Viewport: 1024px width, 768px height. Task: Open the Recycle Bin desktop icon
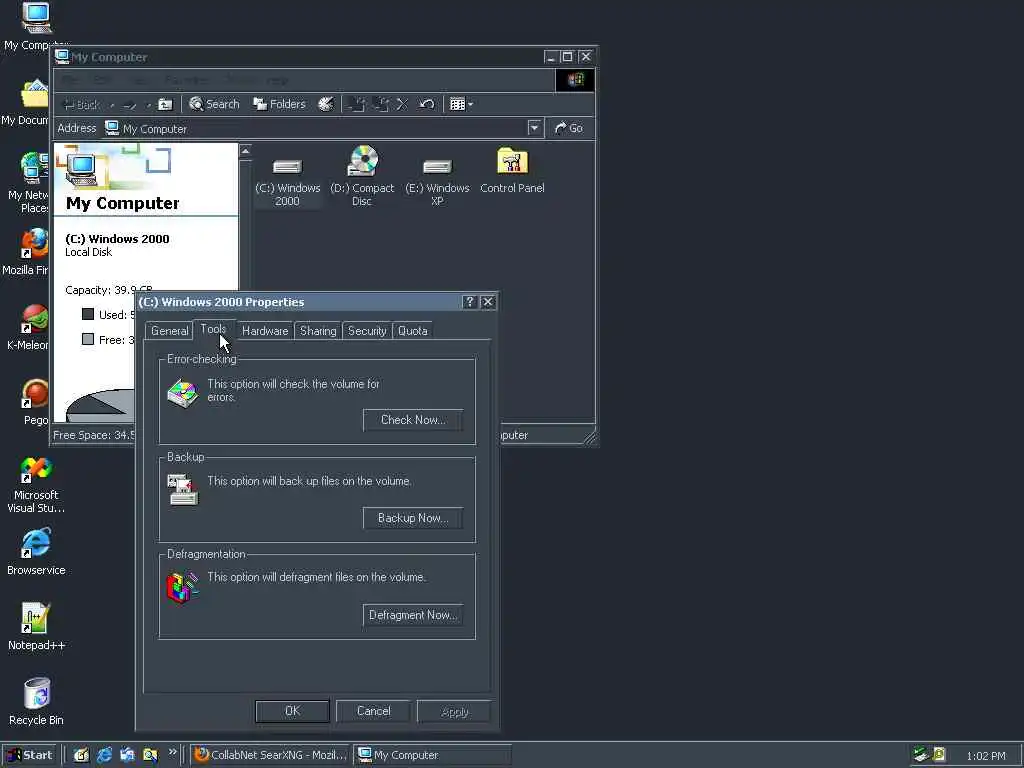pyautogui.click(x=36, y=703)
